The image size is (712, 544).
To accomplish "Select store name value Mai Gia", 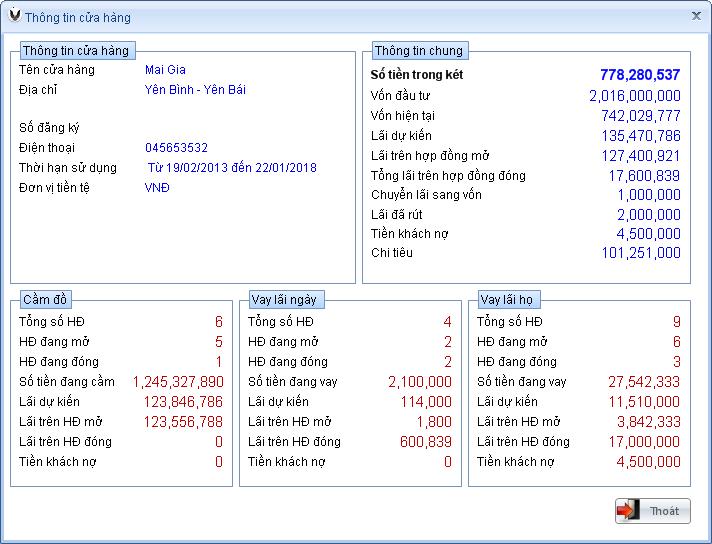I will pyautogui.click(x=165, y=69).
